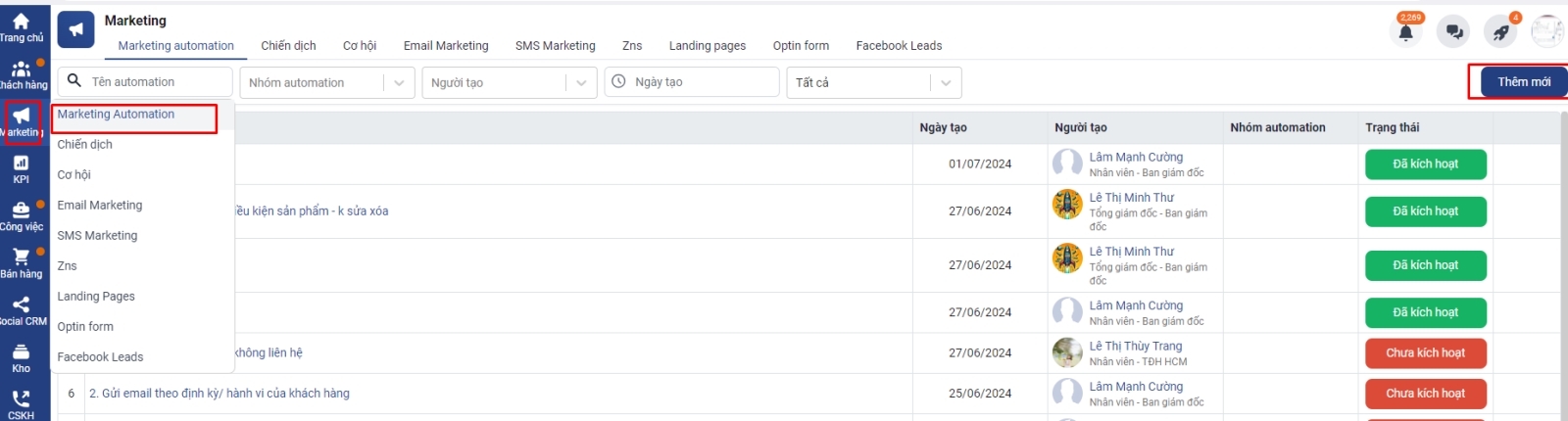1568x421 pixels.
Task: Select Facebook Leads in the dropdown menu
Action: tap(100, 357)
